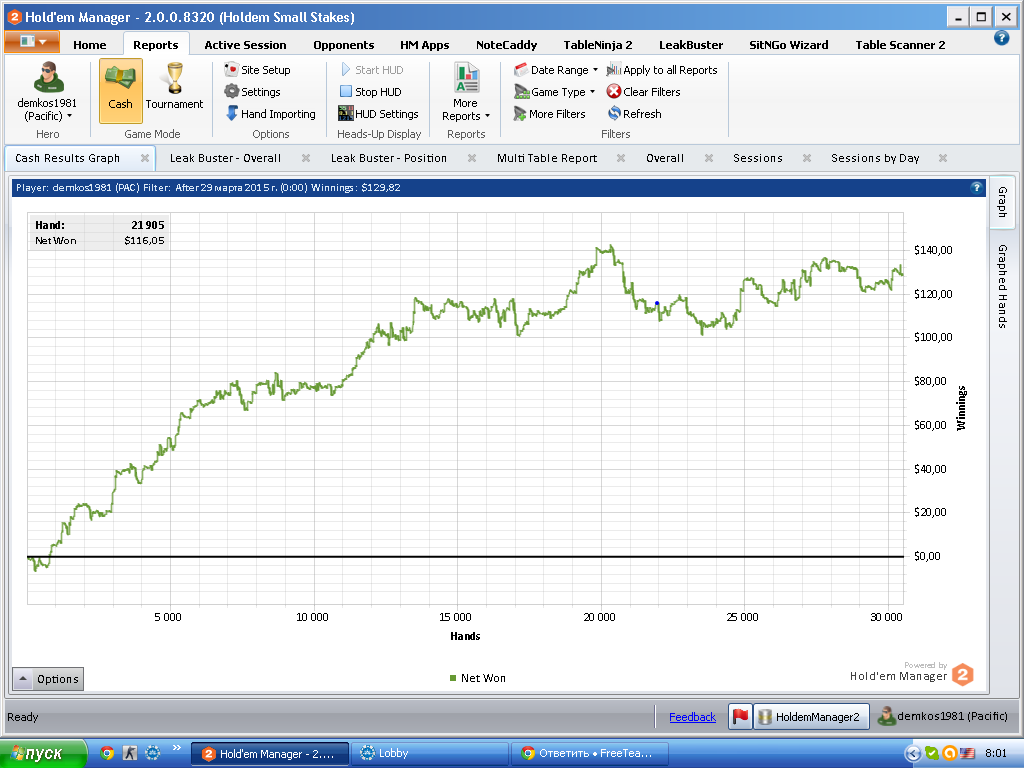Expand the Date Range filter
Screen dimensions: 1024x768
(556, 70)
